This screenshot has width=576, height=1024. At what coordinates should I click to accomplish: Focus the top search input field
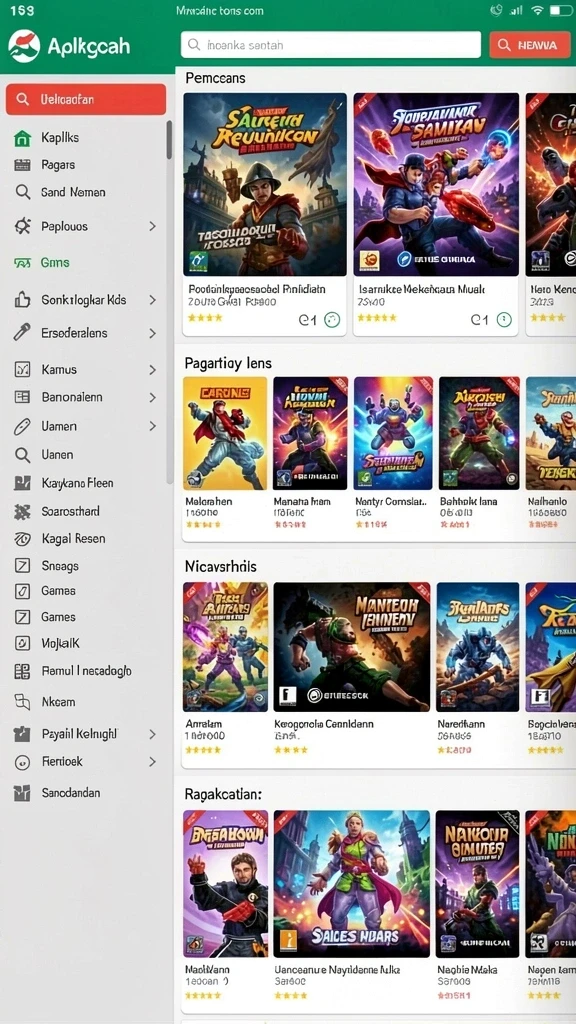point(331,45)
